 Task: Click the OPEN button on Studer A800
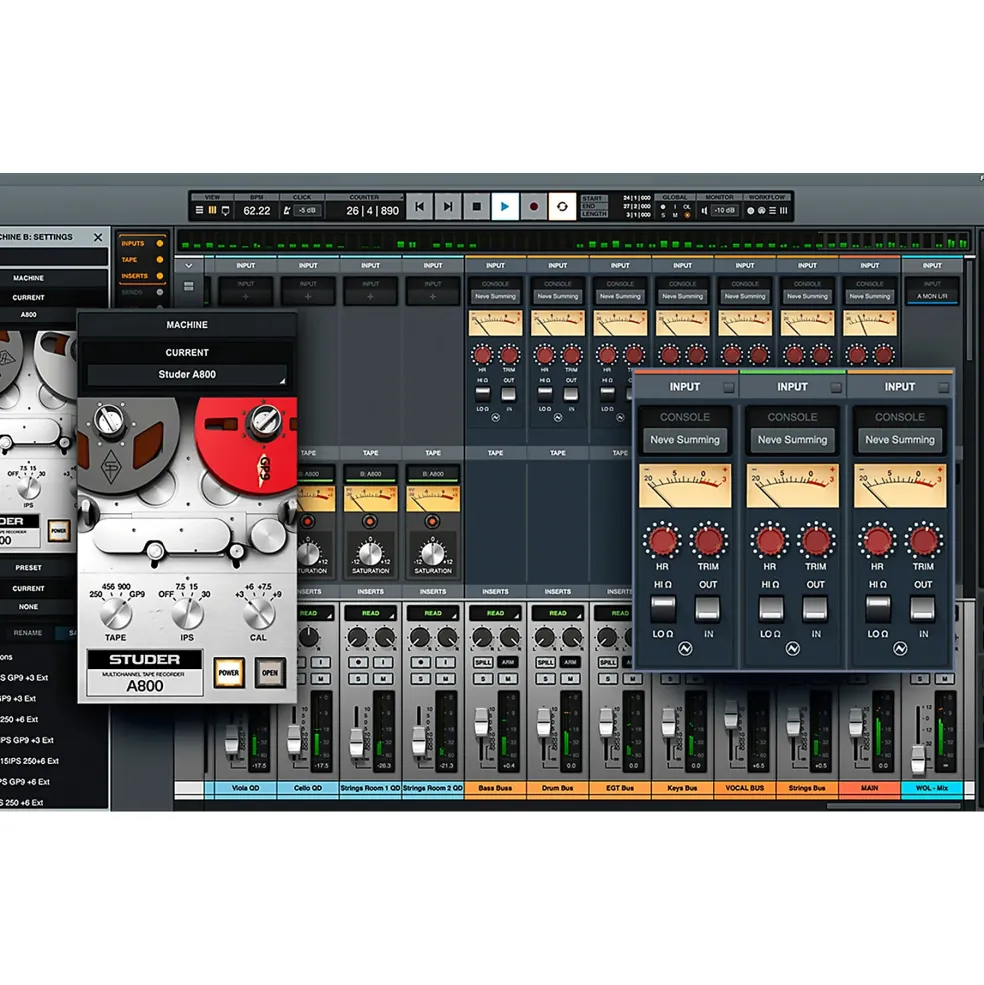pos(270,673)
